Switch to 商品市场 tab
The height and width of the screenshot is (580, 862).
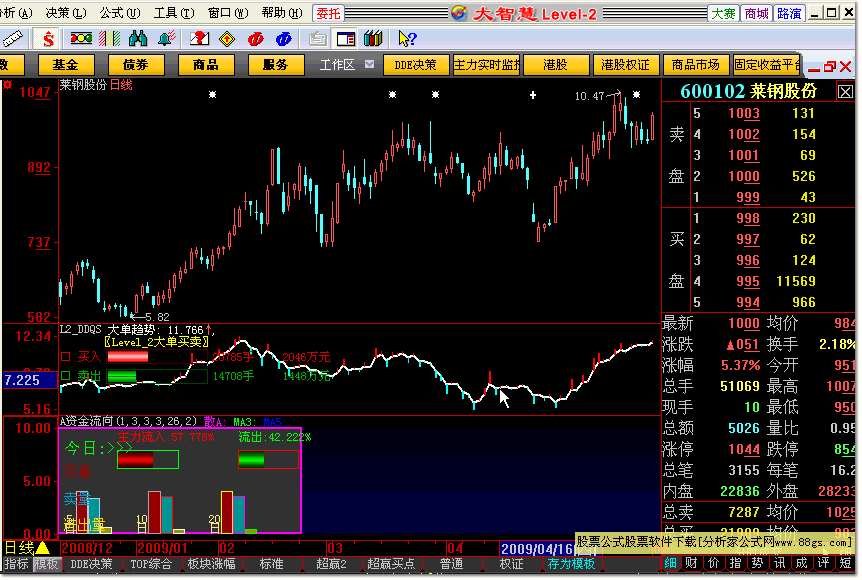696,65
